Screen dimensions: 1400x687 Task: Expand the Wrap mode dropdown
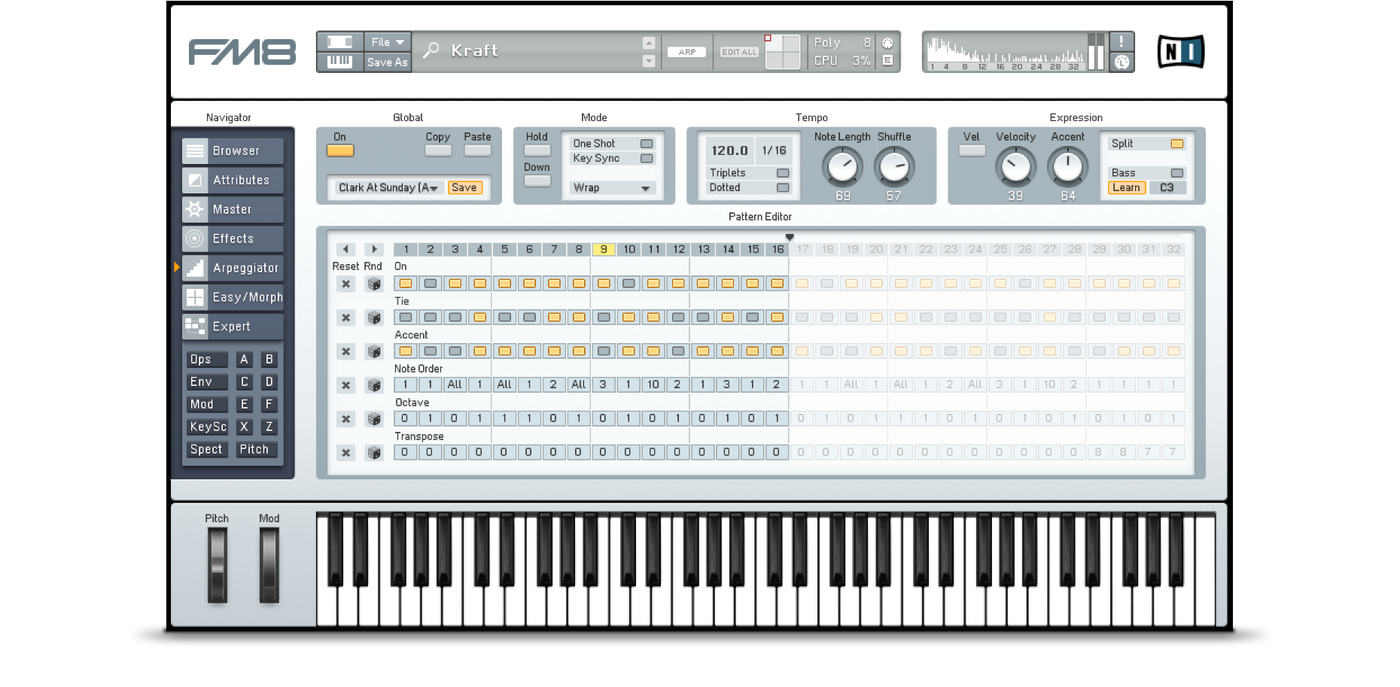[612, 188]
